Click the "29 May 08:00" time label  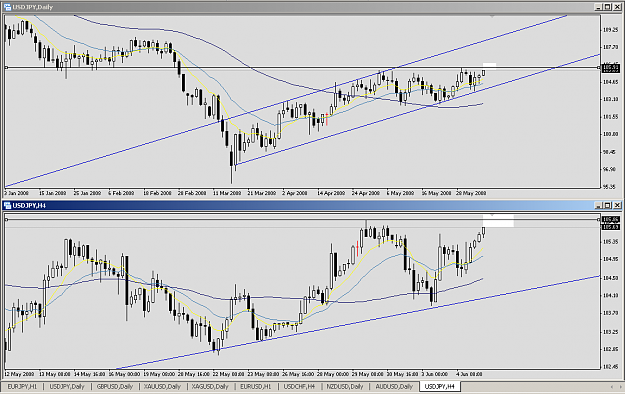pos(368,374)
